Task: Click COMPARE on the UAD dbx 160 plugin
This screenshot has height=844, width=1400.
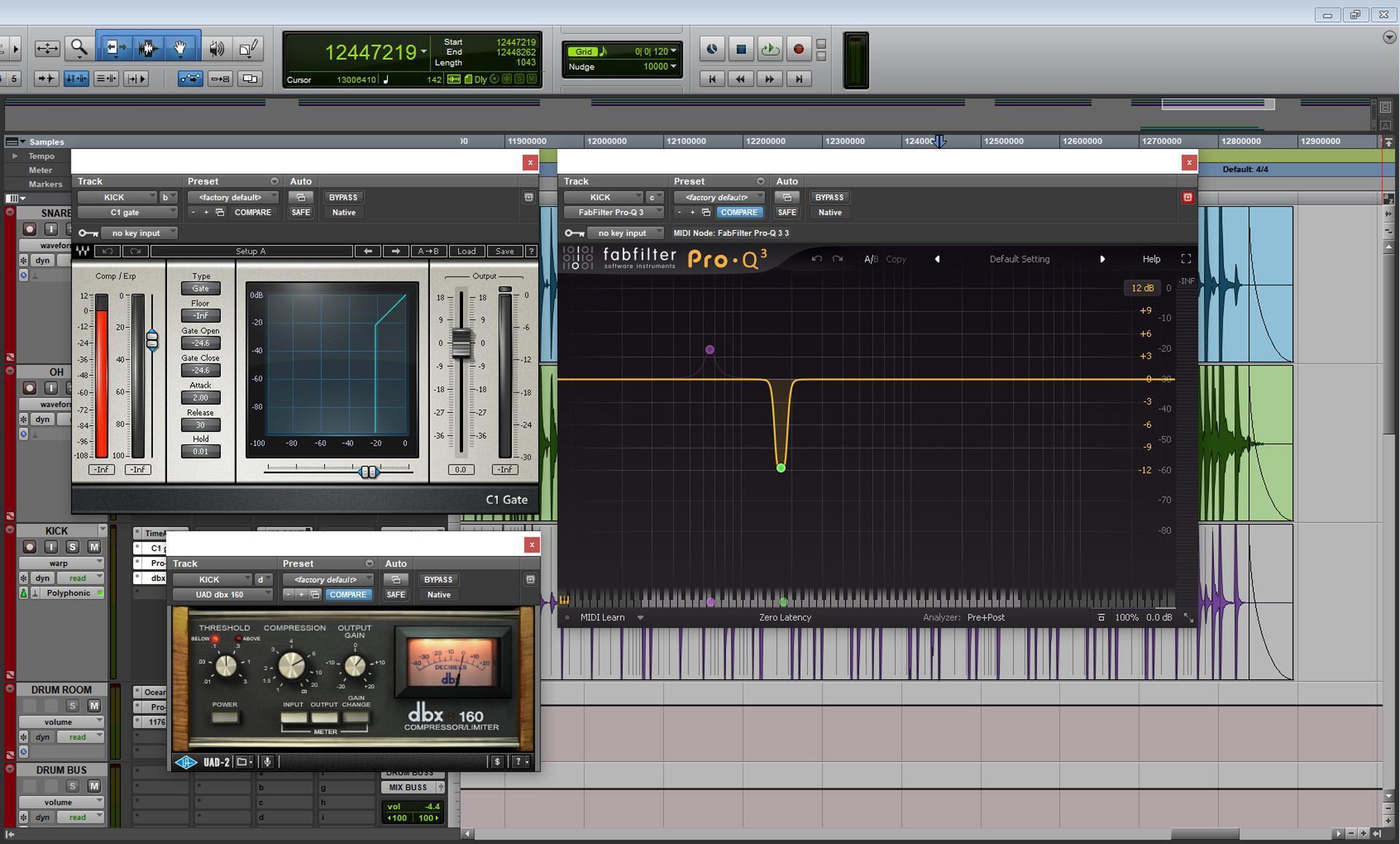Action: (349, 595)
